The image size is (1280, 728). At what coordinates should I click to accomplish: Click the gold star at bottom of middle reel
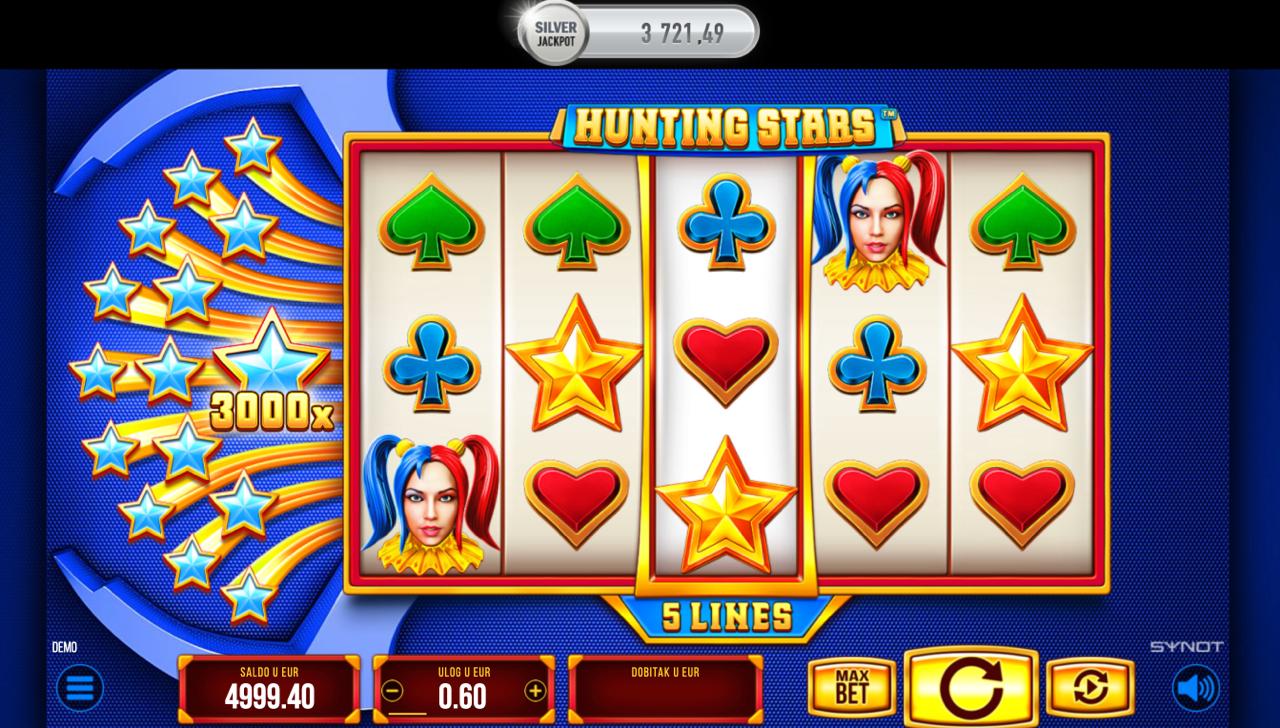pos(726,505)
